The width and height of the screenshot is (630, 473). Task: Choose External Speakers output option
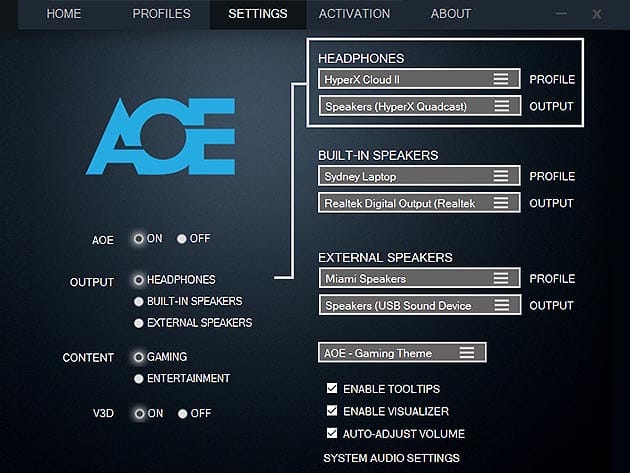point(139,323)
